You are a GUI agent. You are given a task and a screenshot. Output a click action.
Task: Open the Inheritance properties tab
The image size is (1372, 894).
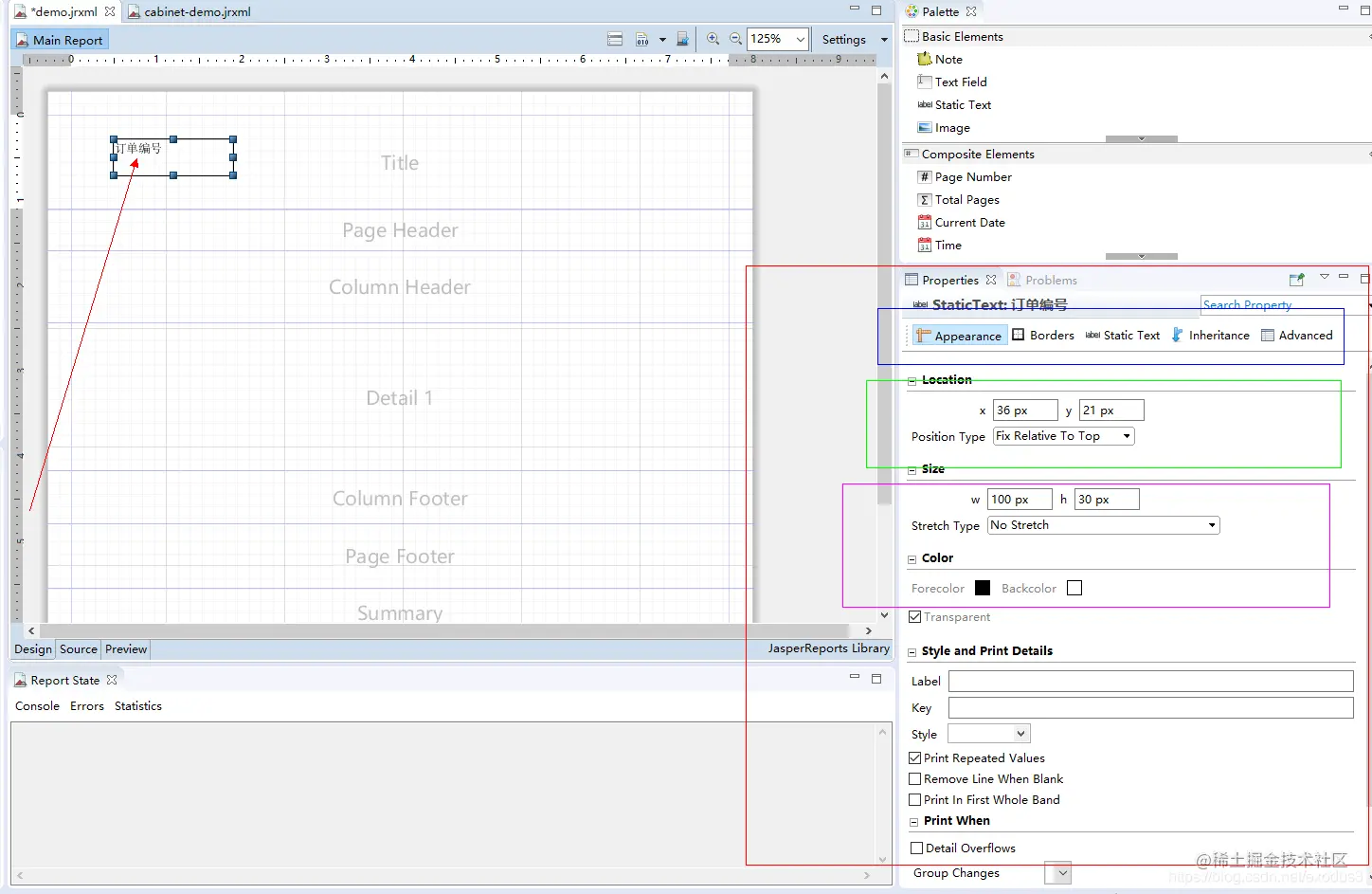(x=1211, y=335)
